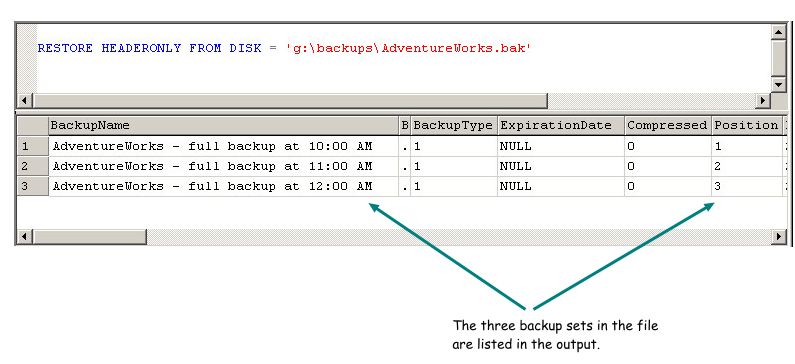This screenshot has height=364, width=795.
Task: Click Compressed value 0 in 12:00 AM row
Action: [x=668, y=187]
